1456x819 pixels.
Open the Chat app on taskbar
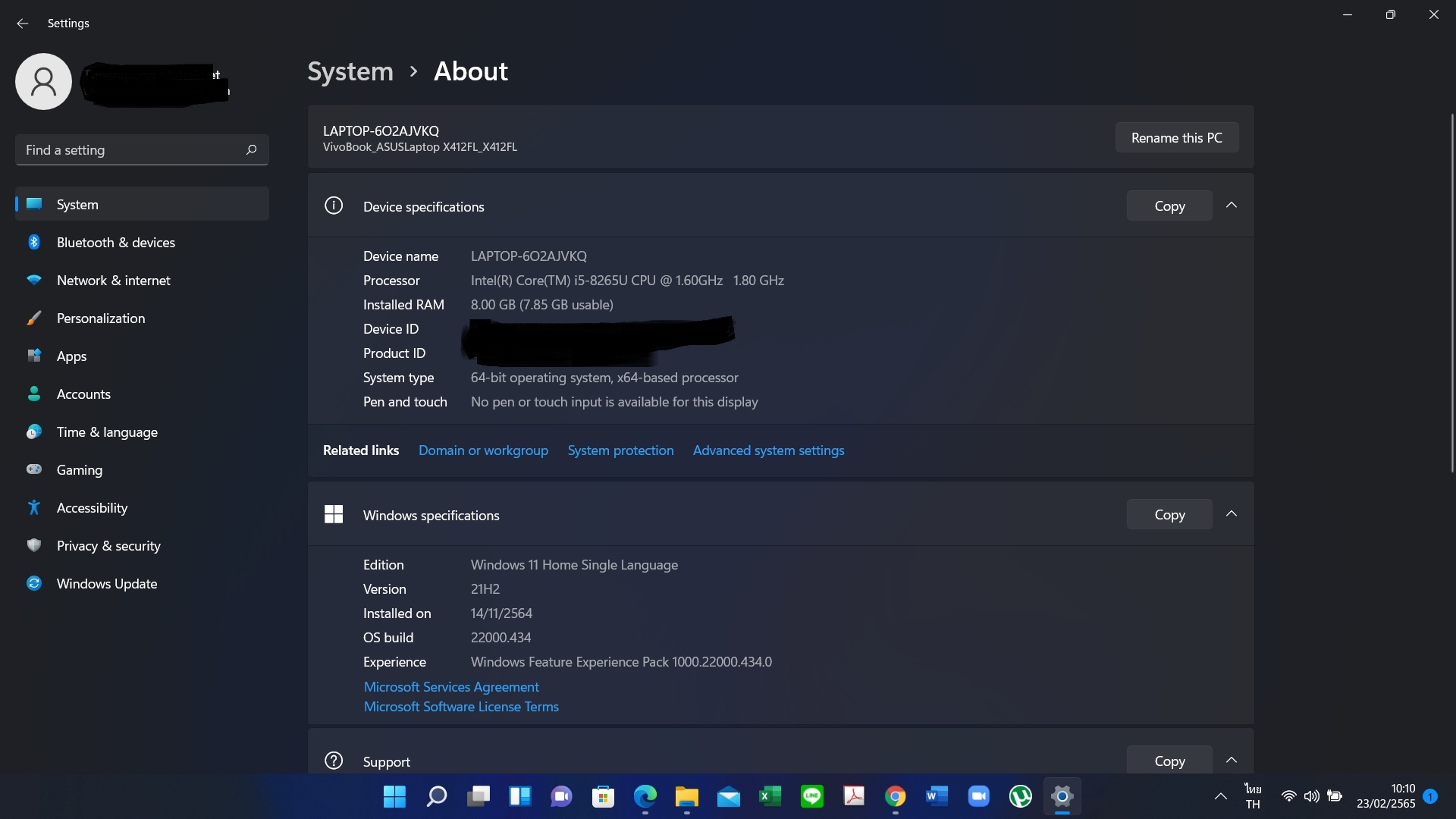561,797
